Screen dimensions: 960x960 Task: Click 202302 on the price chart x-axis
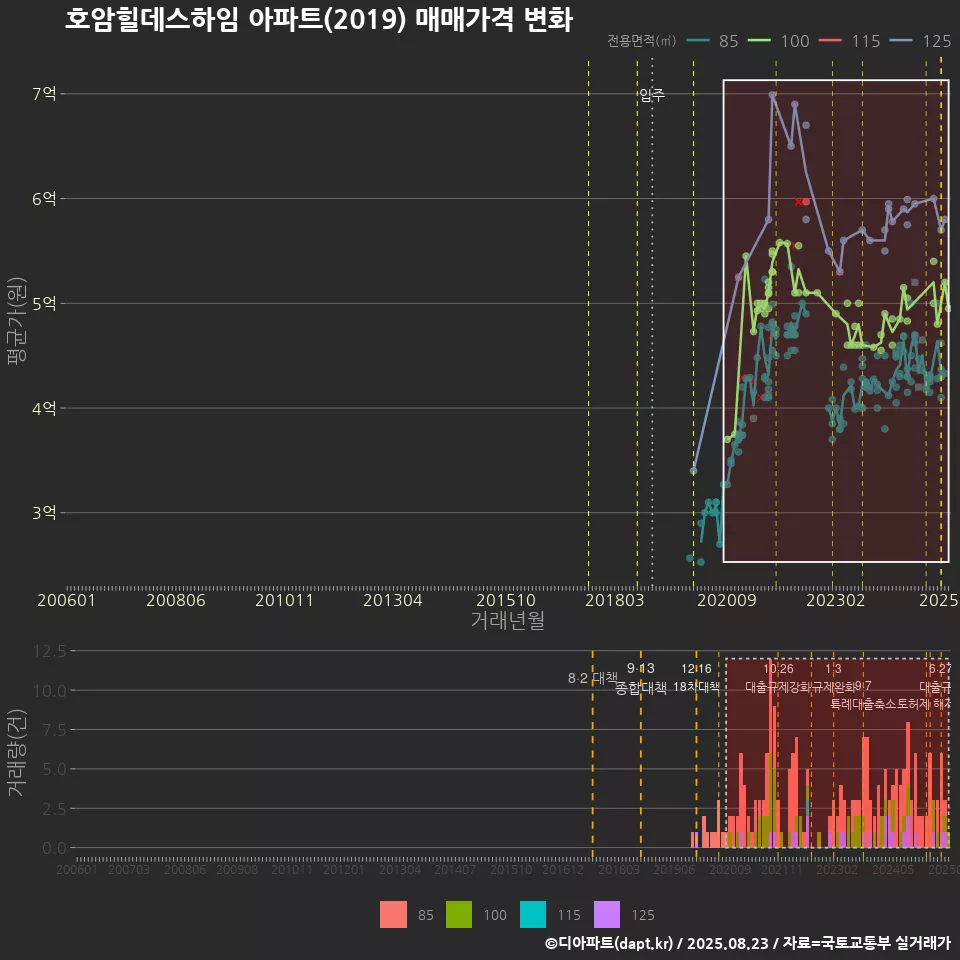point(836,600)
